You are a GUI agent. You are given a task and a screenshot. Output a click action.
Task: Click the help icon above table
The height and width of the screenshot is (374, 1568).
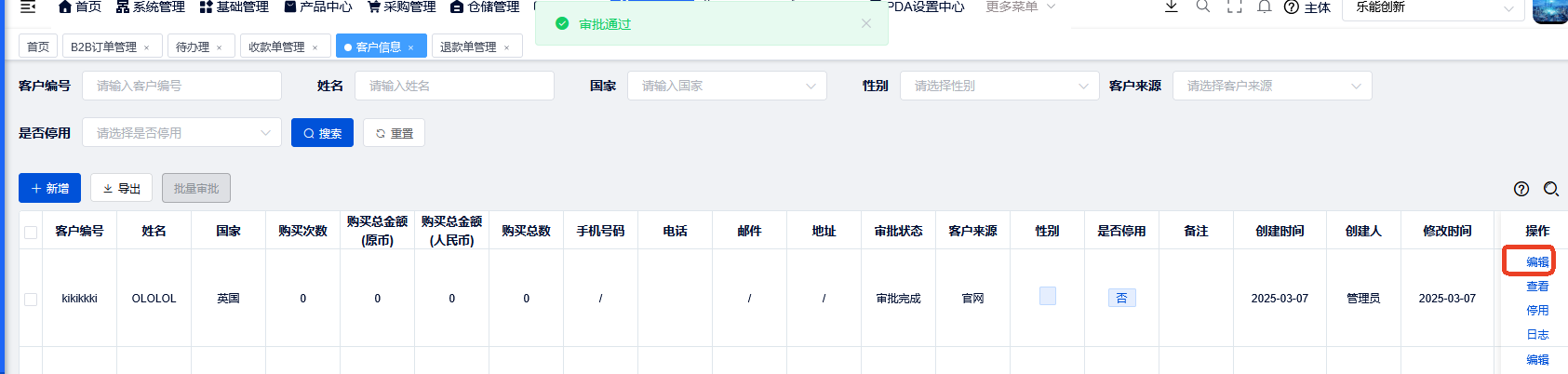(1521, 189)
